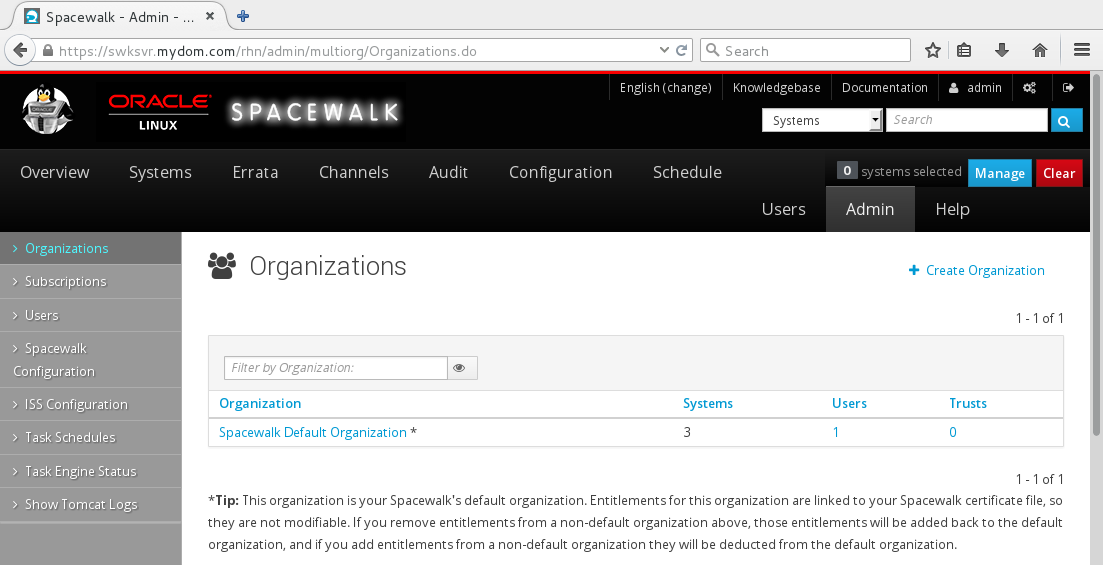1103x565 pixels.
Task: Select the Spacewalk - Admin browser tab
Action: 120,17
